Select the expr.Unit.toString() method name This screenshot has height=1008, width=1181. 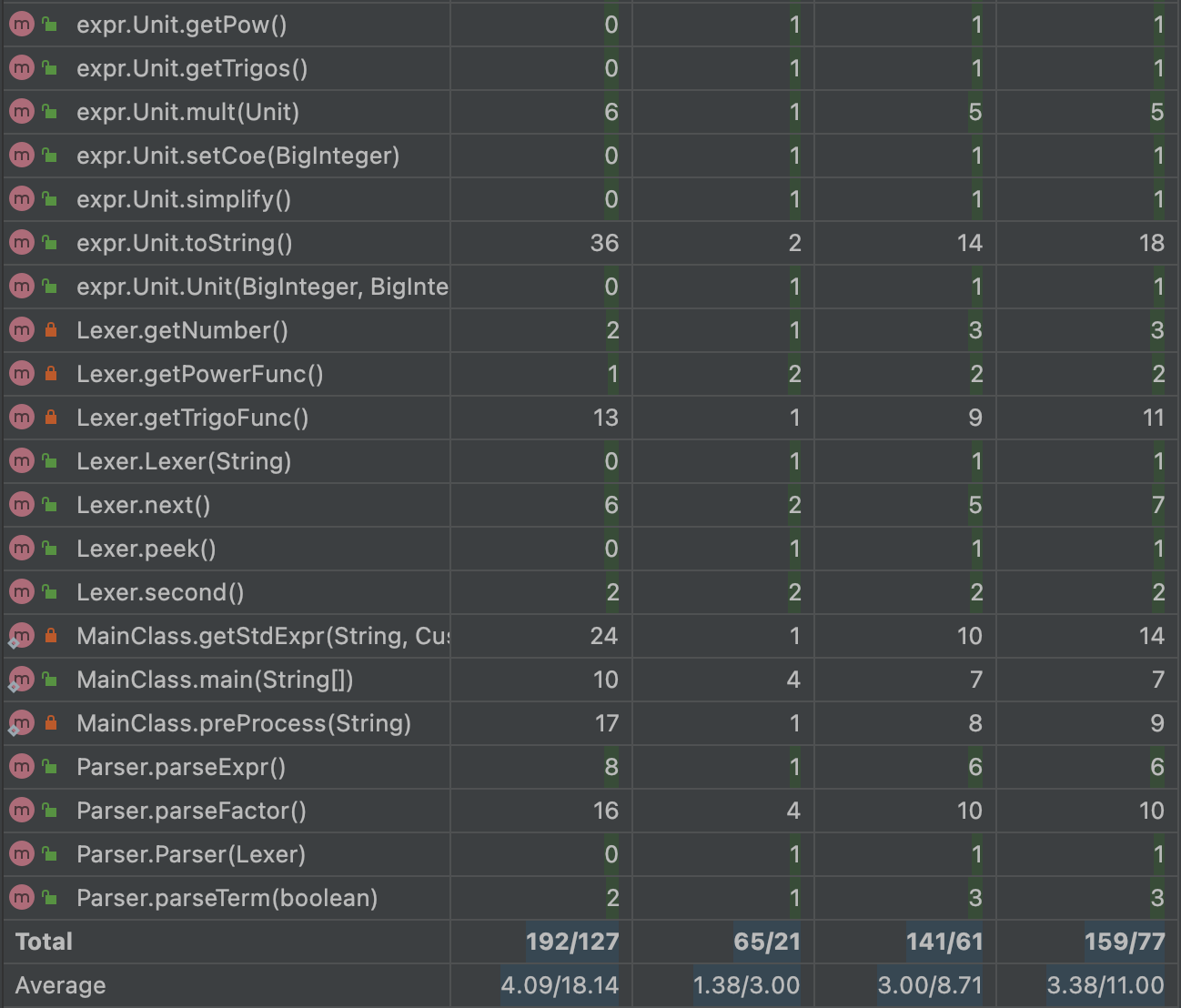point(185,243)
